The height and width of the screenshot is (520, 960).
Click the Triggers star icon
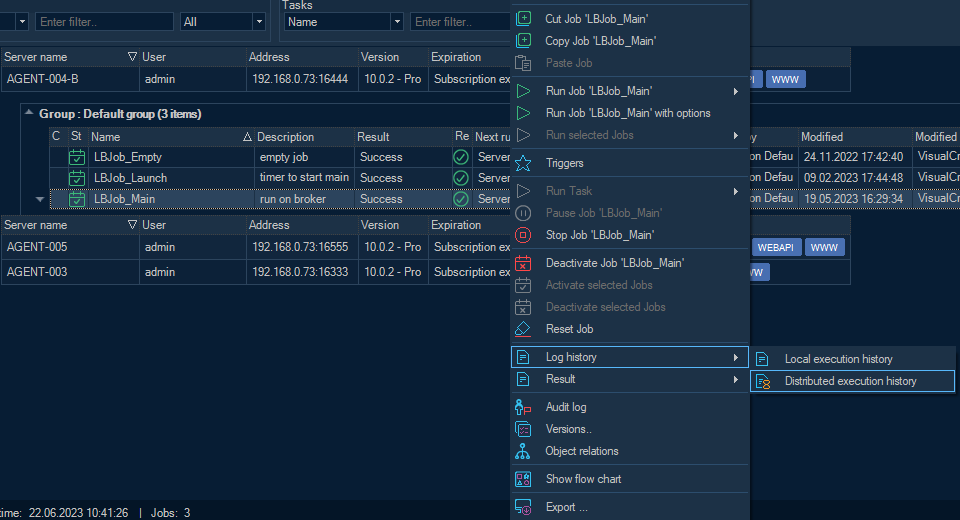tap(523, 163)
